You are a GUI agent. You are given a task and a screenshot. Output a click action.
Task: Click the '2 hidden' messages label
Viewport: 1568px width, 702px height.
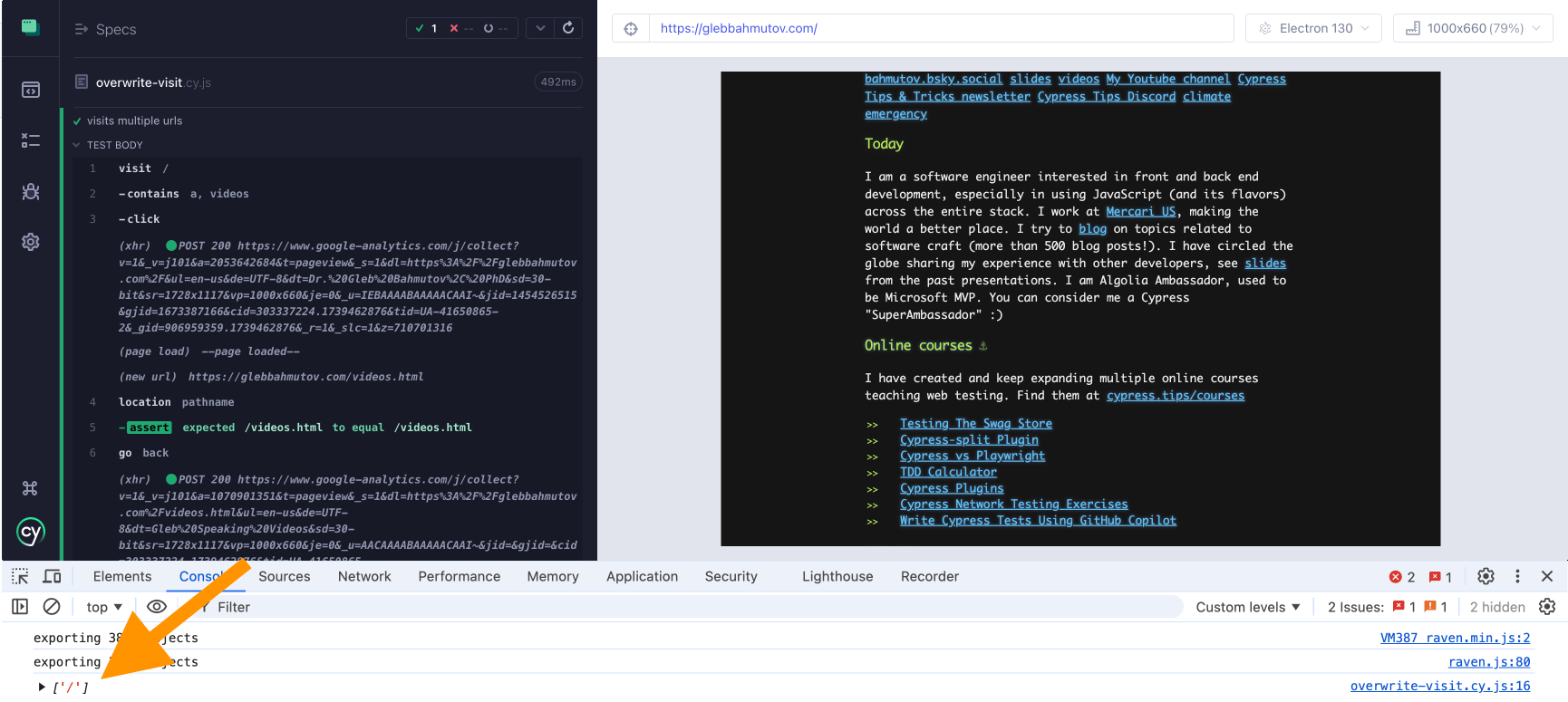(x=1497, y=607)
